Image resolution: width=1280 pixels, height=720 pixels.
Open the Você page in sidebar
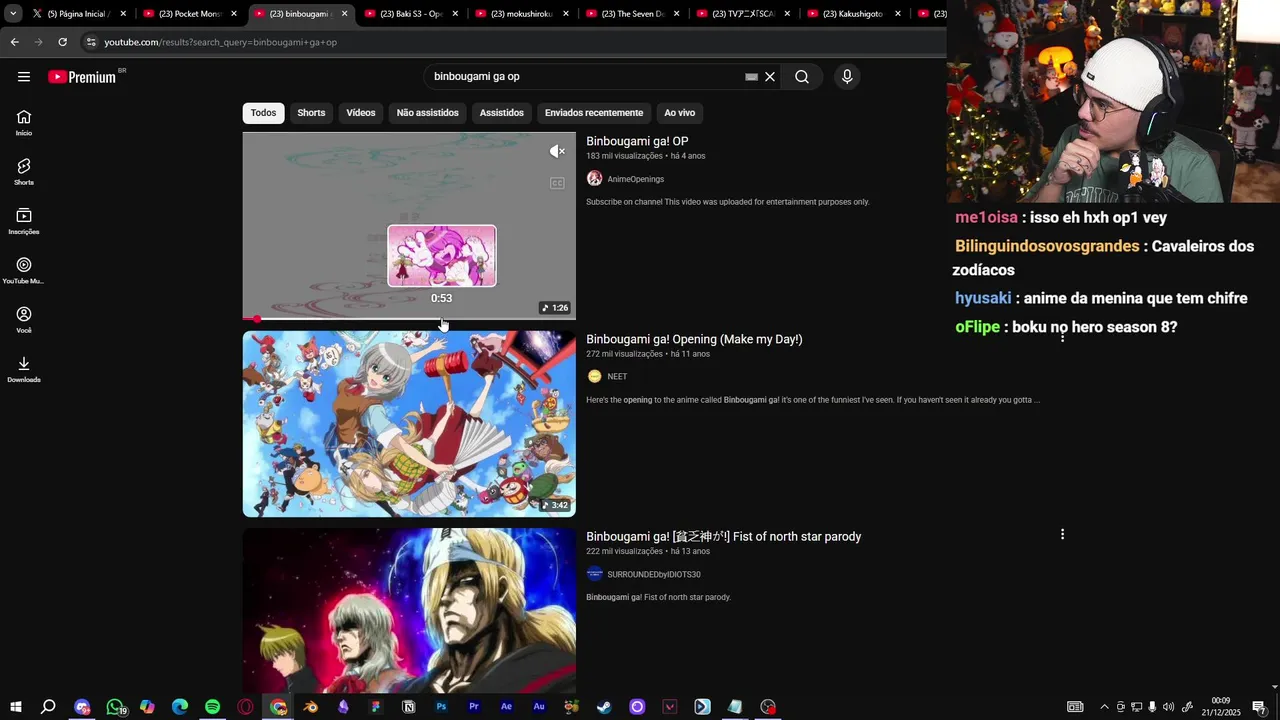(24, 320)
